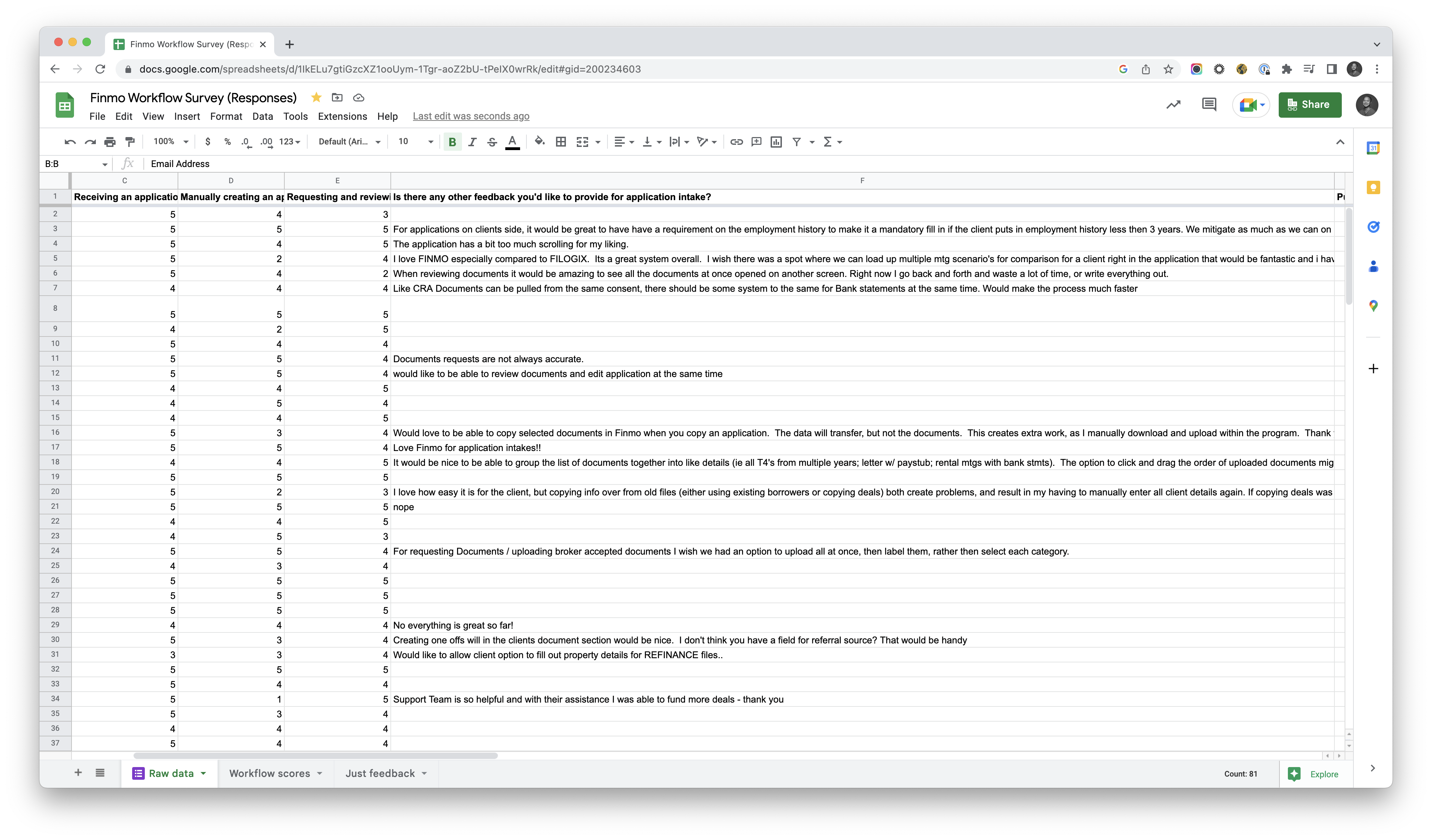The image size is (1432, 840).
Task: Insert a link using chain icon
Action: [736, 142]
